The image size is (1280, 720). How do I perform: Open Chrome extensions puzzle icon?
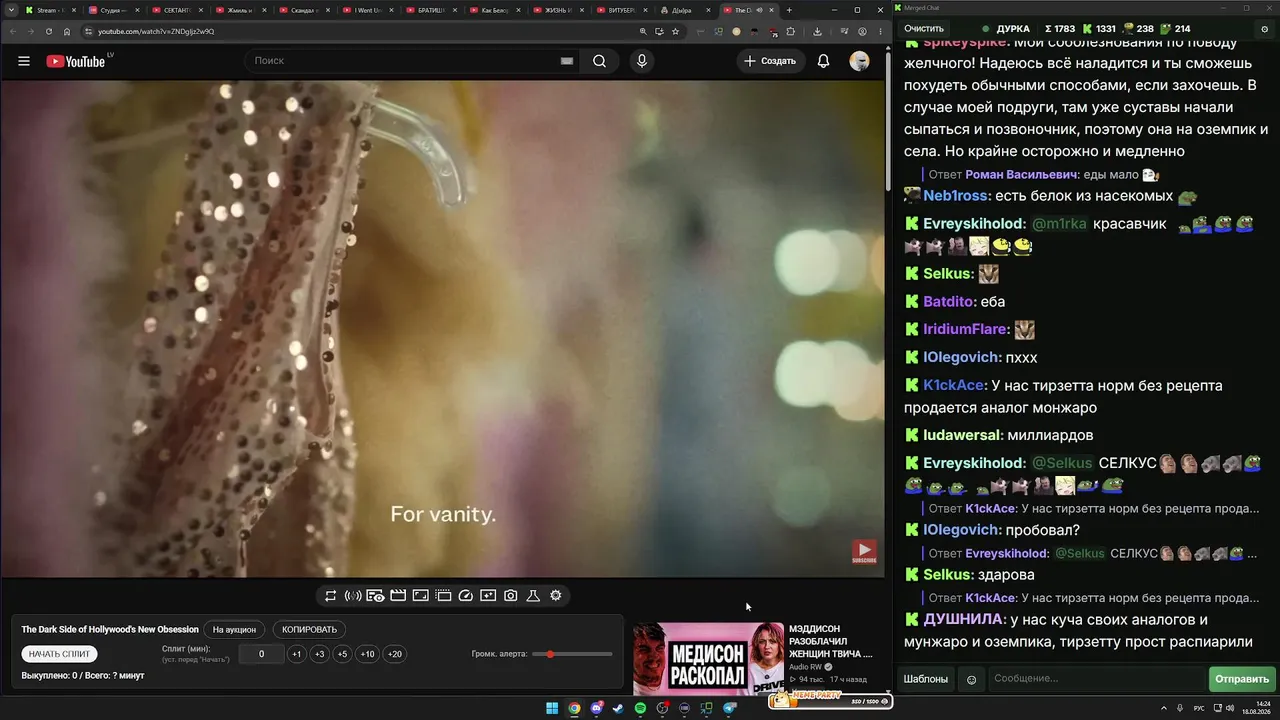pyautogui.click(x=790, y=31)
